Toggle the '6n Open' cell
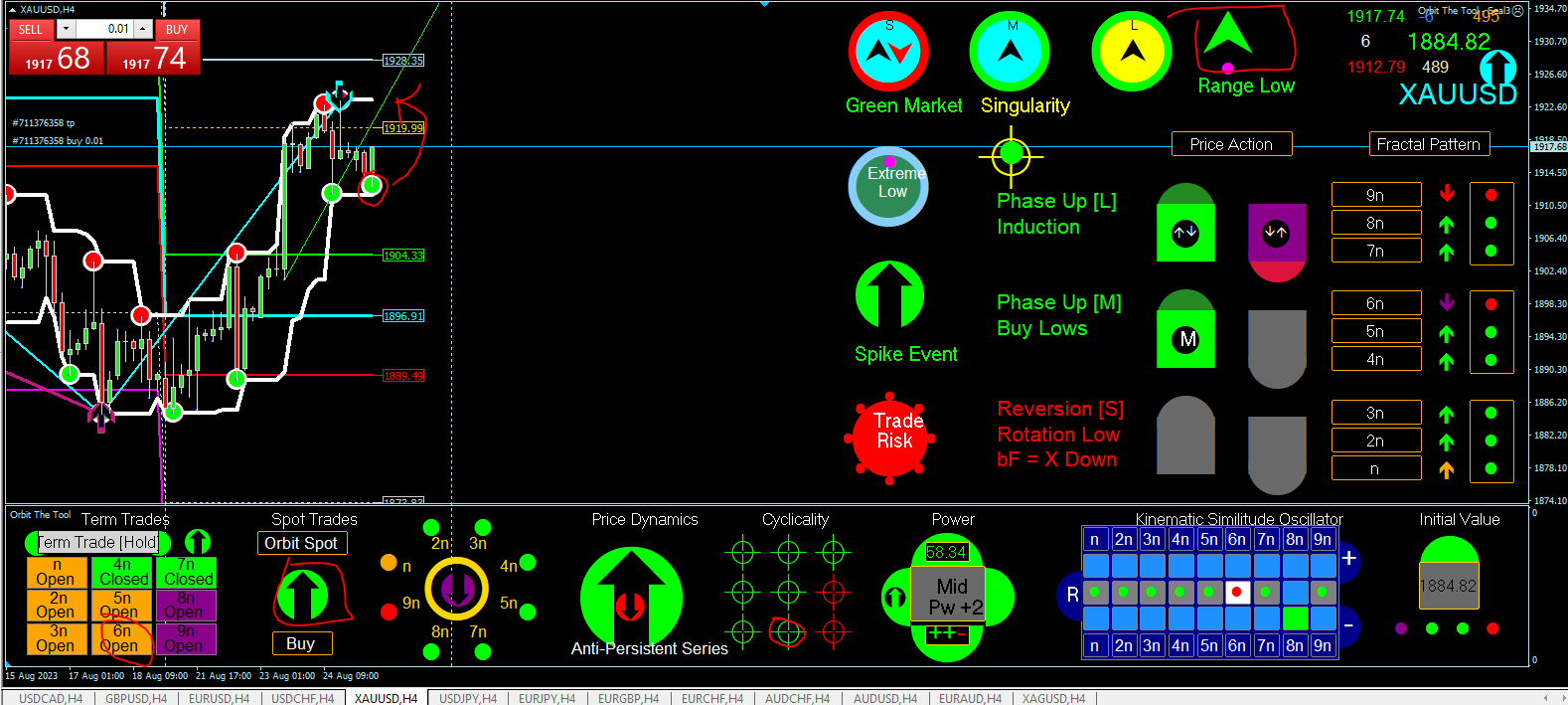Screen dimensions: 1568x705 point(122,638)
